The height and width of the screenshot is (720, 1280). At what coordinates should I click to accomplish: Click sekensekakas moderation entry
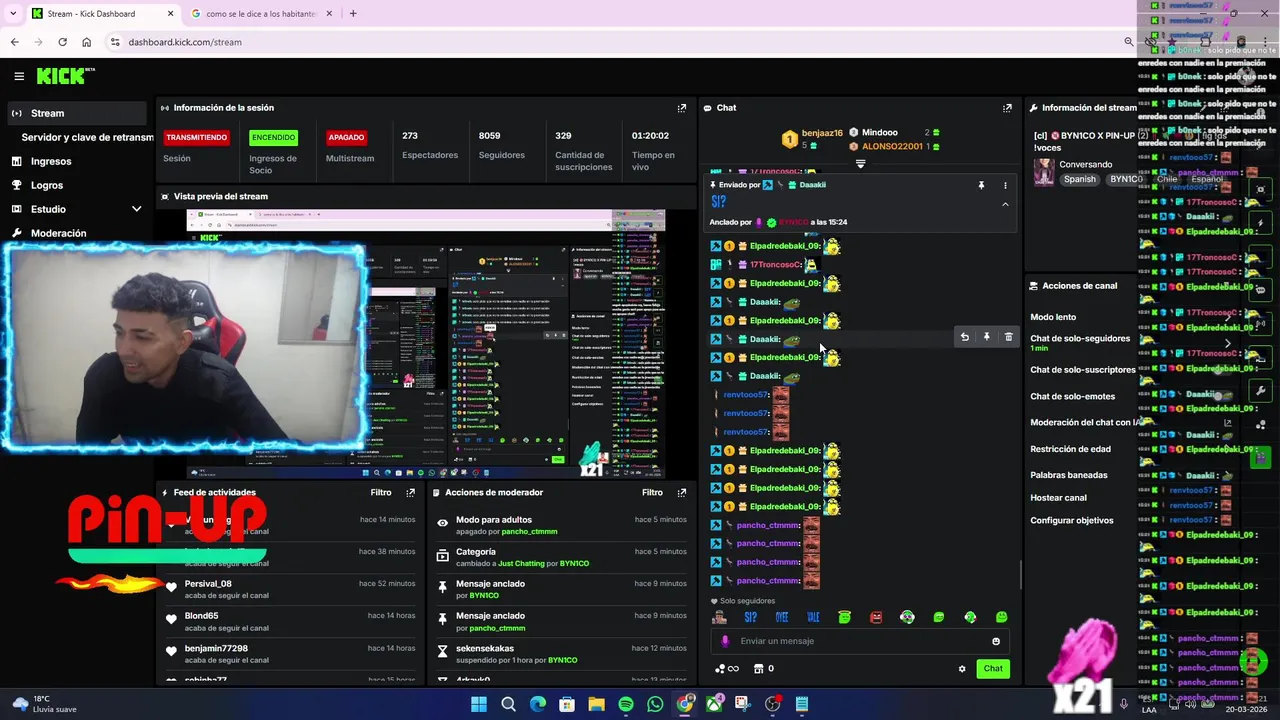(x=485, y=648)
